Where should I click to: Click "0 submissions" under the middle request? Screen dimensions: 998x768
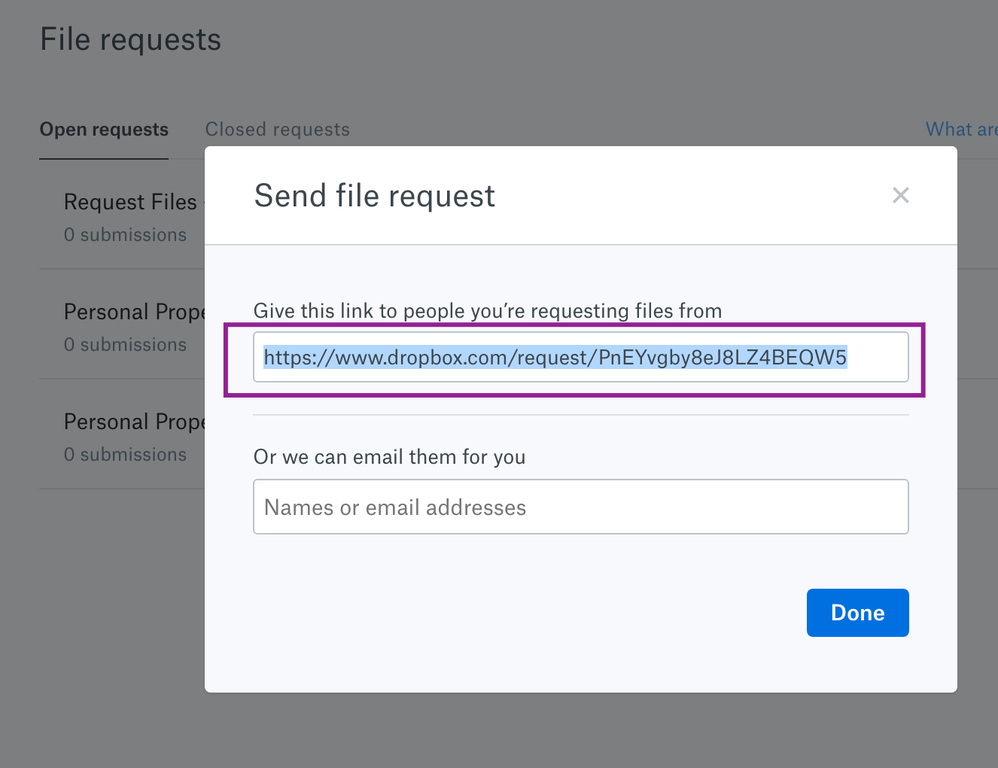coord(125,345)
